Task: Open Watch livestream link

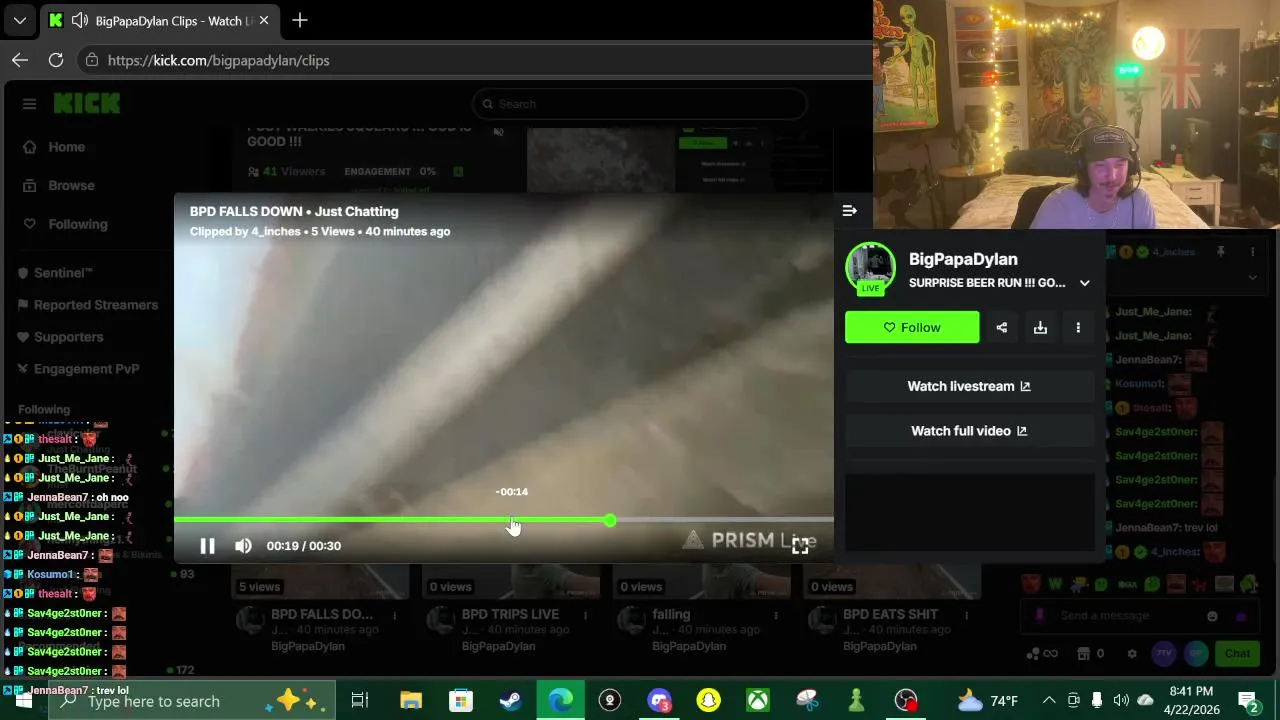Action: [969, 386]
